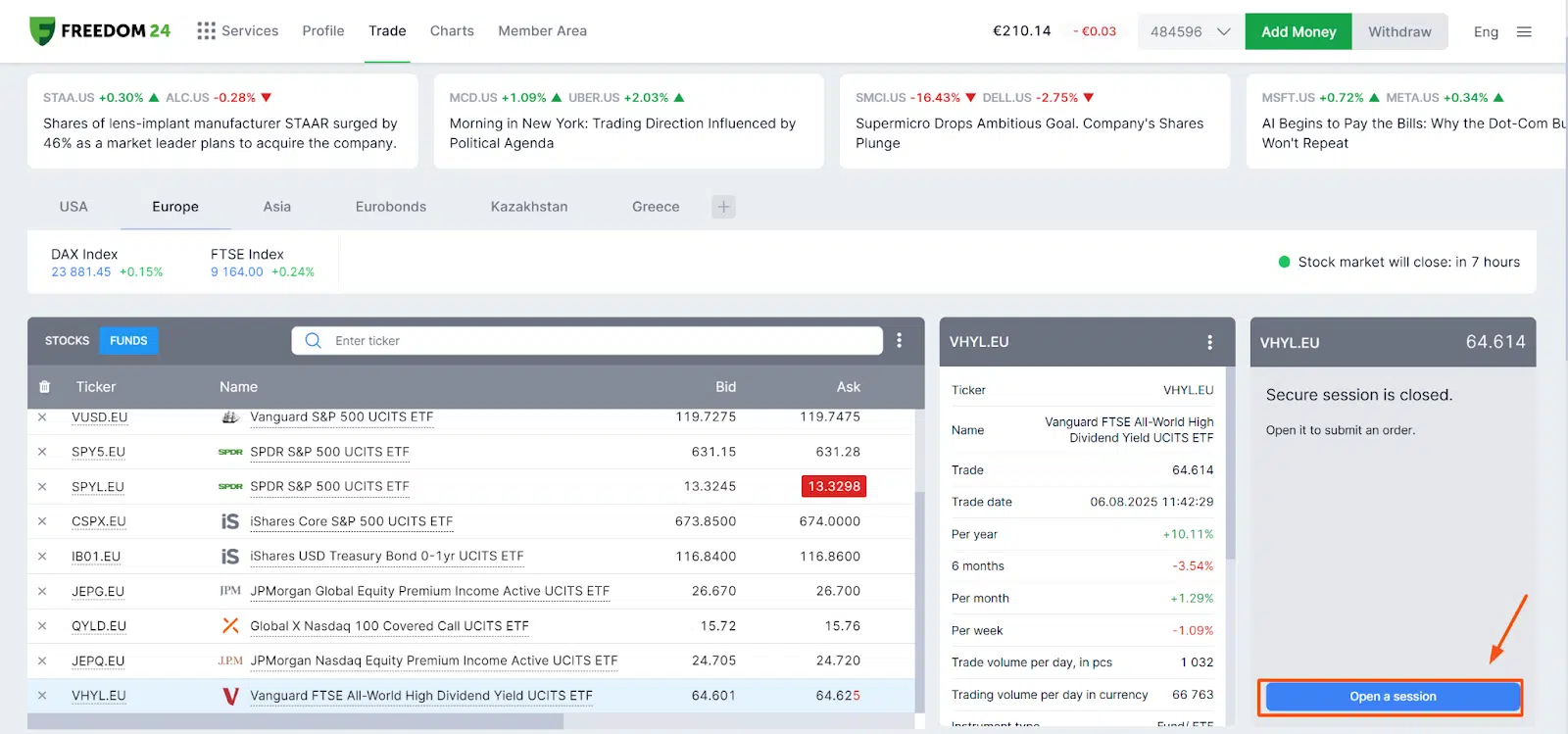1568x734 pixels.
Task: Click the iShares logo in IB01.EU row
Action: pos(230,557)
